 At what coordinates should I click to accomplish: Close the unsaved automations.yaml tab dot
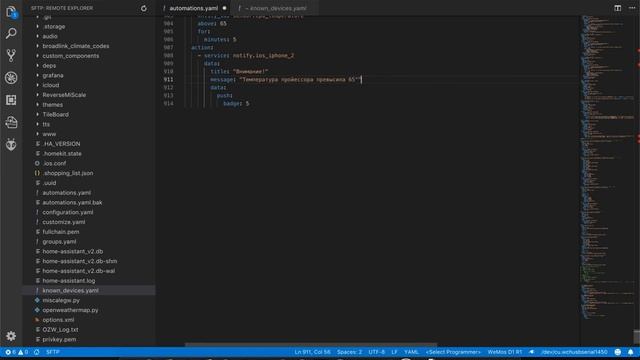224,8
